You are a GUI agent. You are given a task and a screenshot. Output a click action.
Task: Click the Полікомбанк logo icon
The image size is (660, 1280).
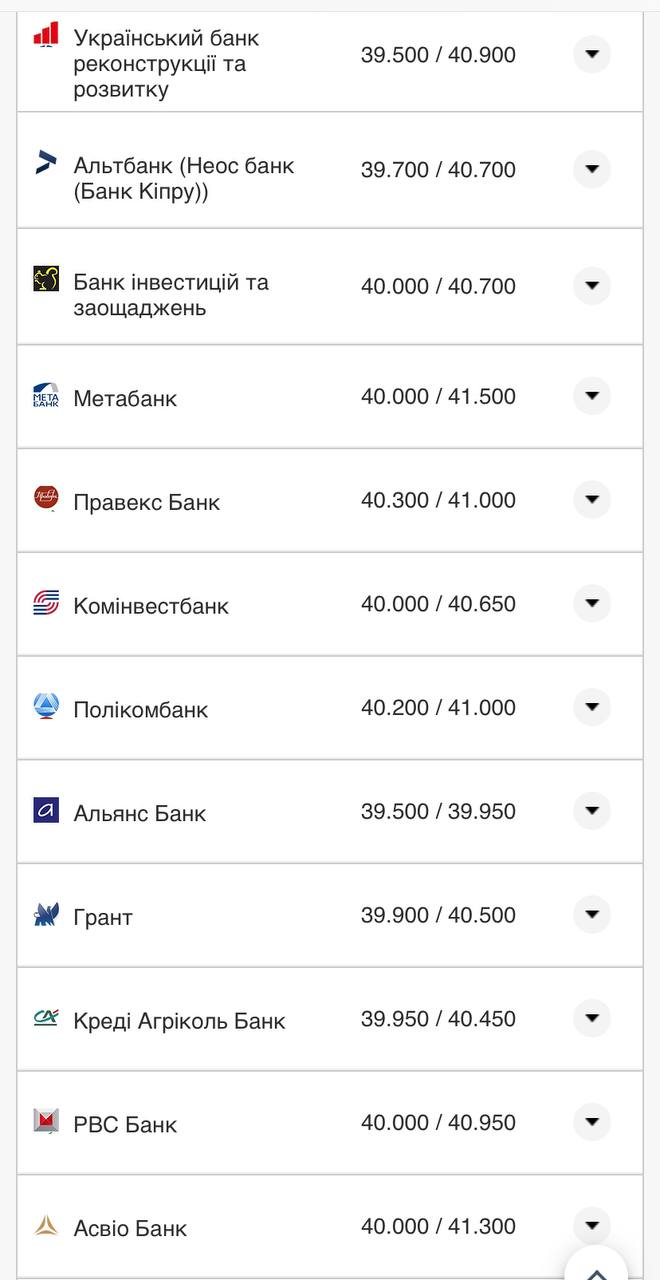click(46, 707)
